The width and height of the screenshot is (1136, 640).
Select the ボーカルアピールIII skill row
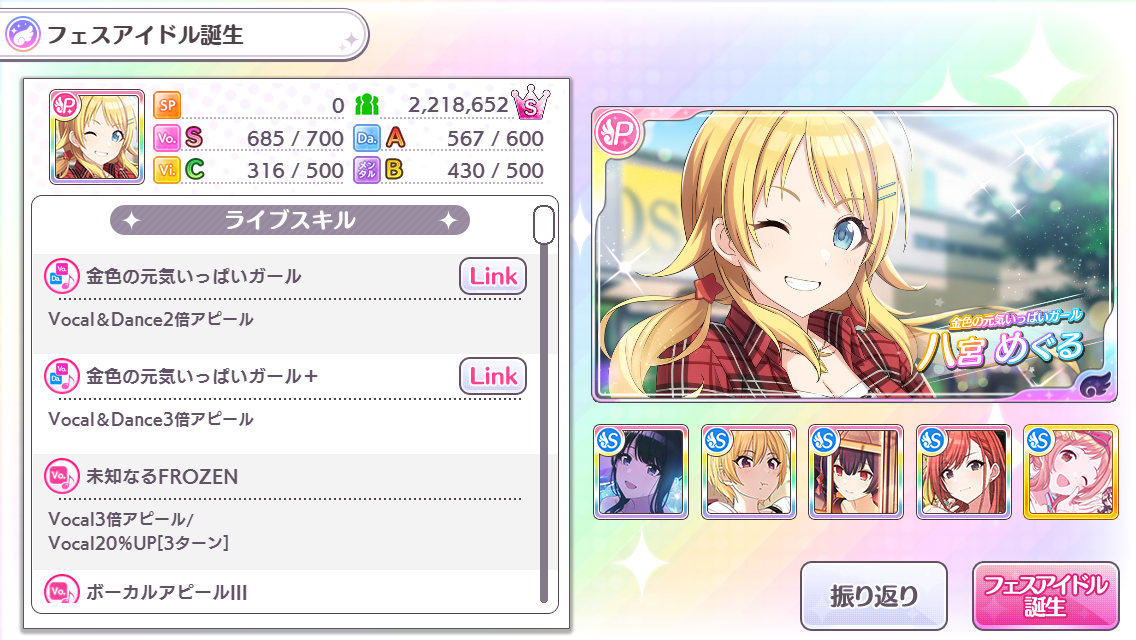pyautogui.click(x=288, y=590)
